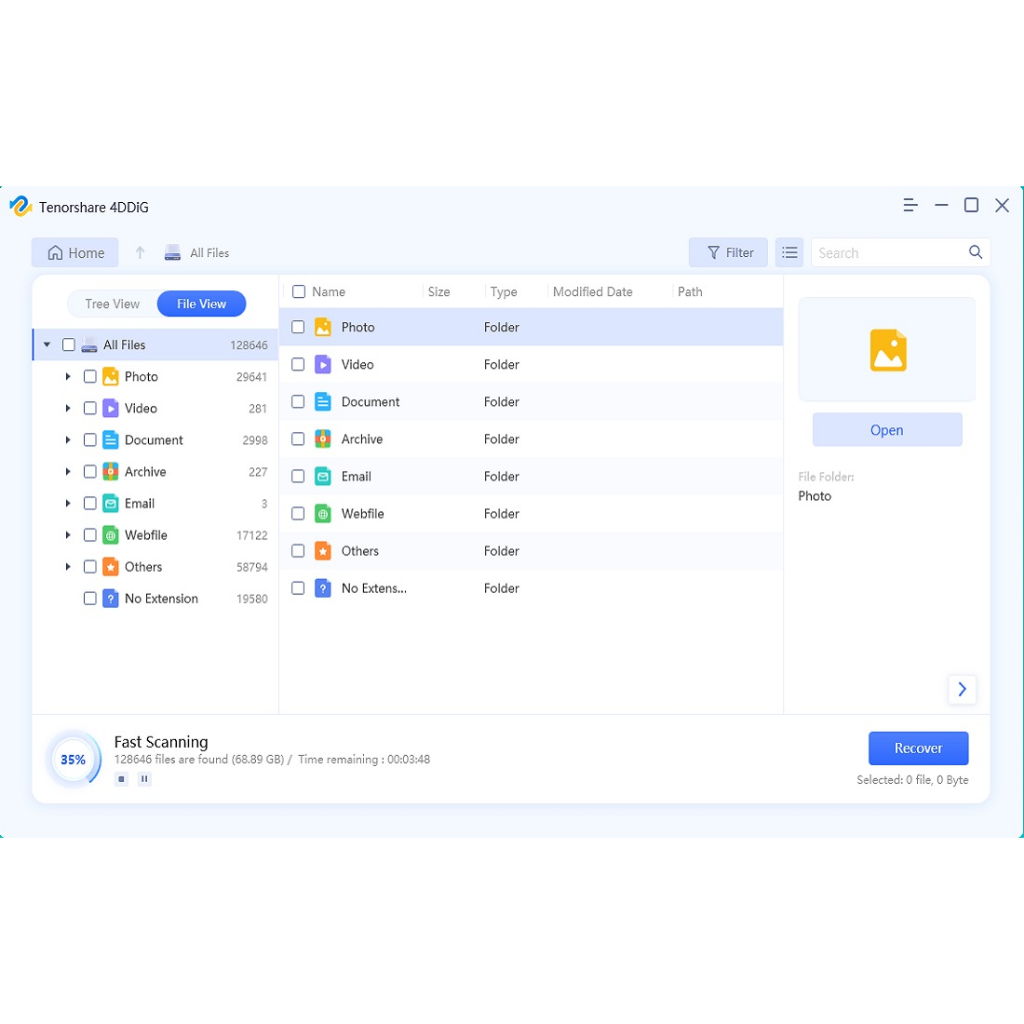Open the hamburger menu in title bar
This screenshot has height=1024, width=1024.
910,205
